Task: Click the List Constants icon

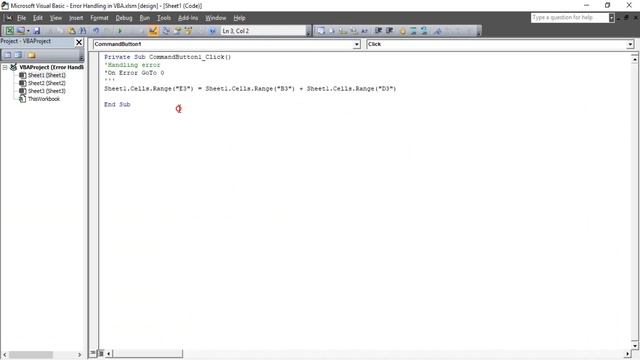Action: 332,31
